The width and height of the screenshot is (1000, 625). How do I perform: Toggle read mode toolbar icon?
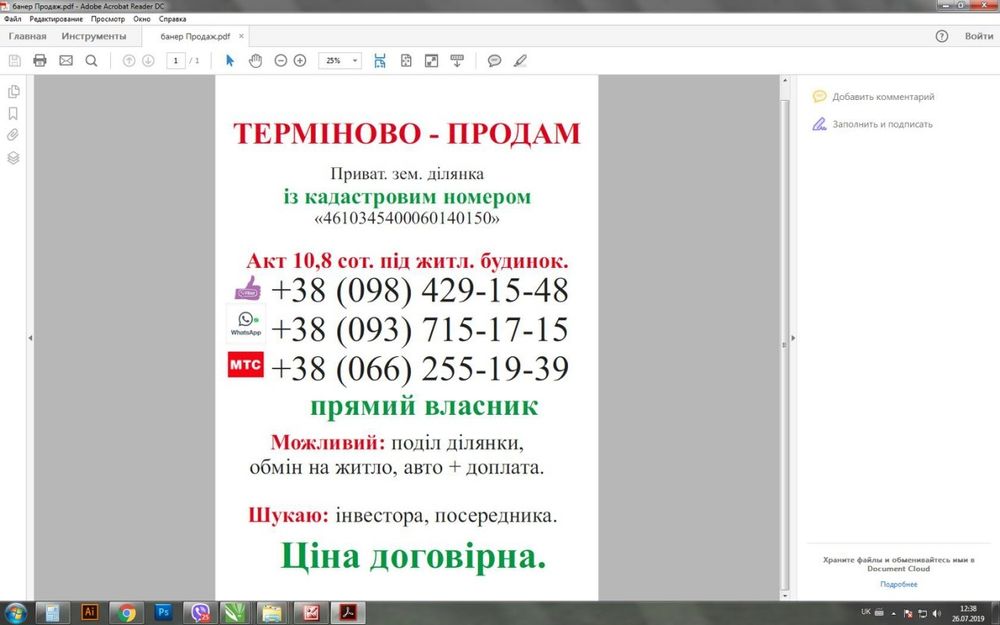[x=457, y=61]
